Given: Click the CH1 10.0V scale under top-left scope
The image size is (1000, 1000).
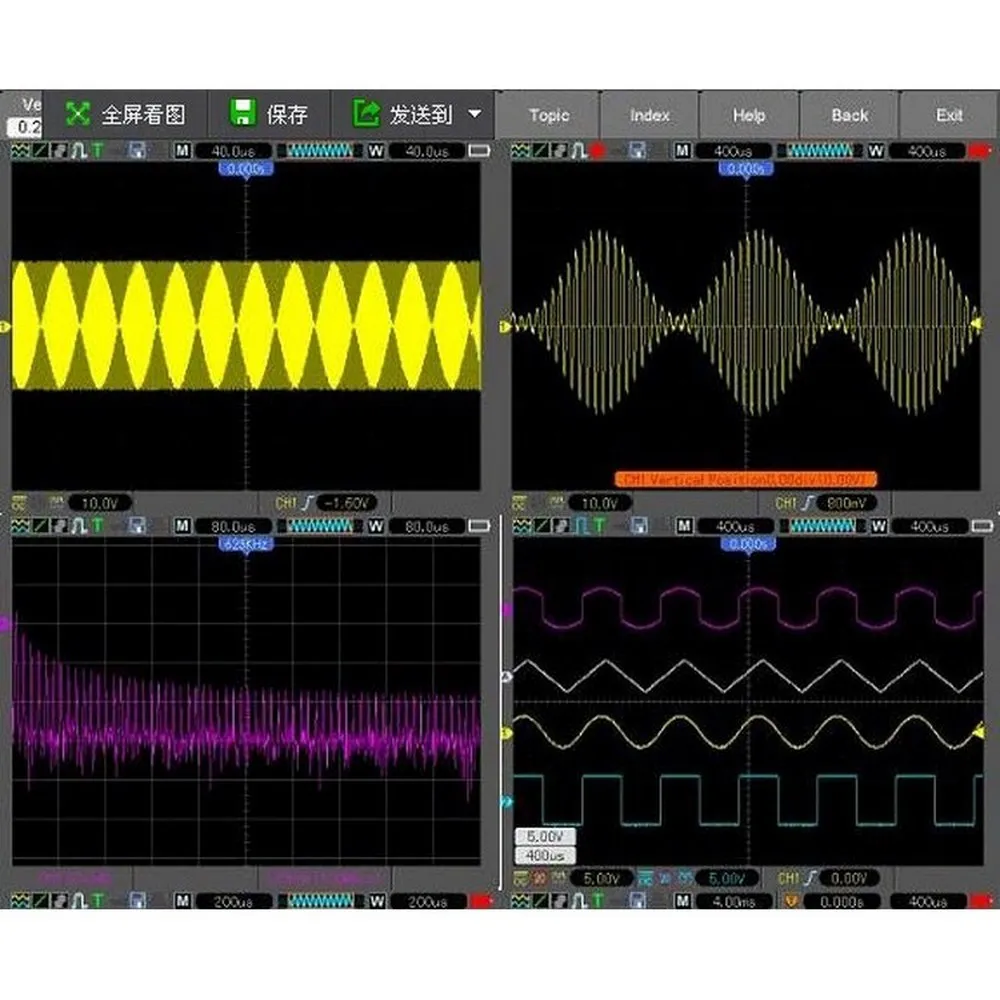Looking at the screenshot, I should coord(99,503).
